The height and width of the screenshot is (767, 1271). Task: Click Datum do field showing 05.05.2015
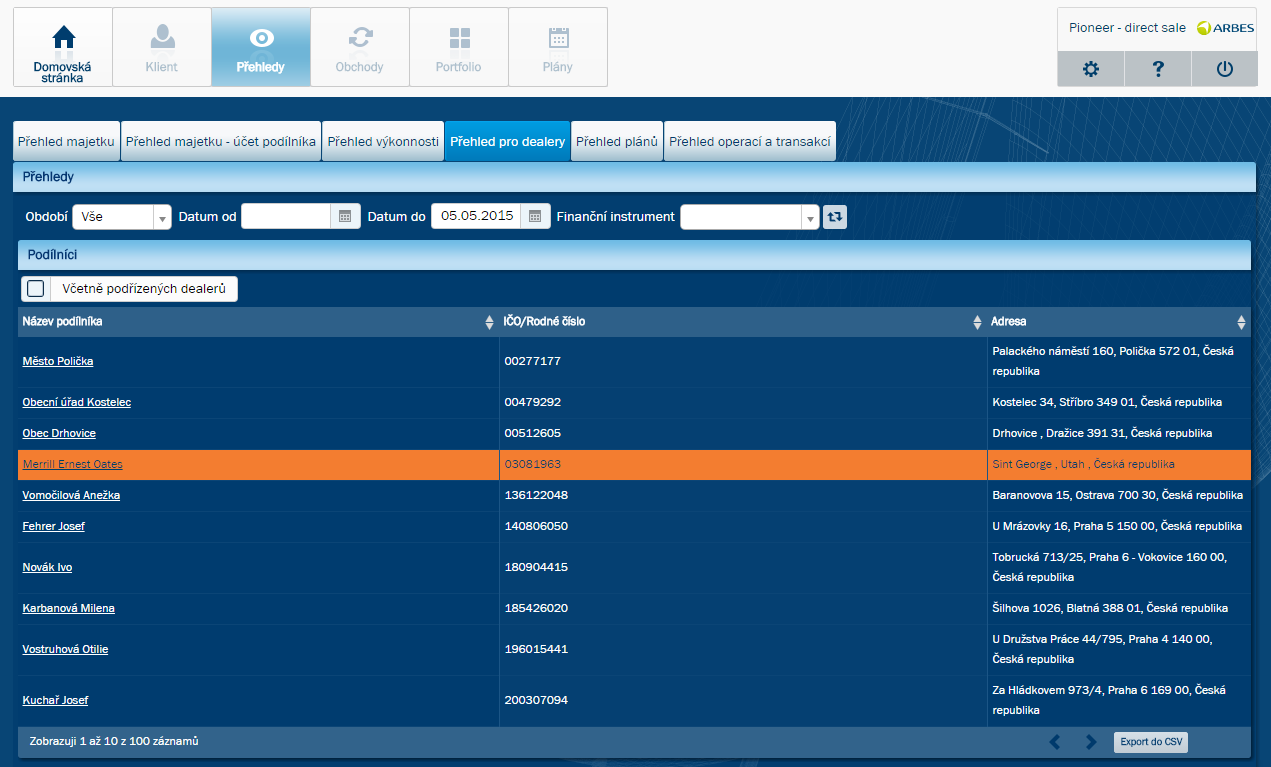(476, 216)
